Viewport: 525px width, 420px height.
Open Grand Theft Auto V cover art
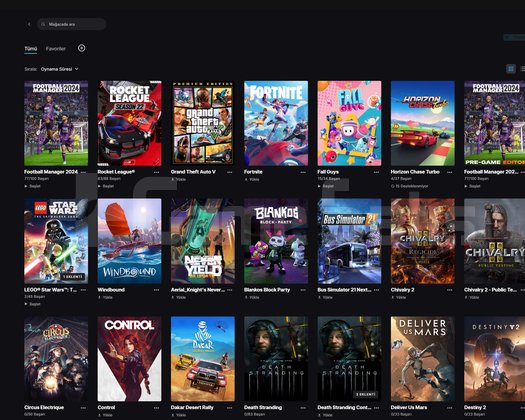tap(203, 123)
